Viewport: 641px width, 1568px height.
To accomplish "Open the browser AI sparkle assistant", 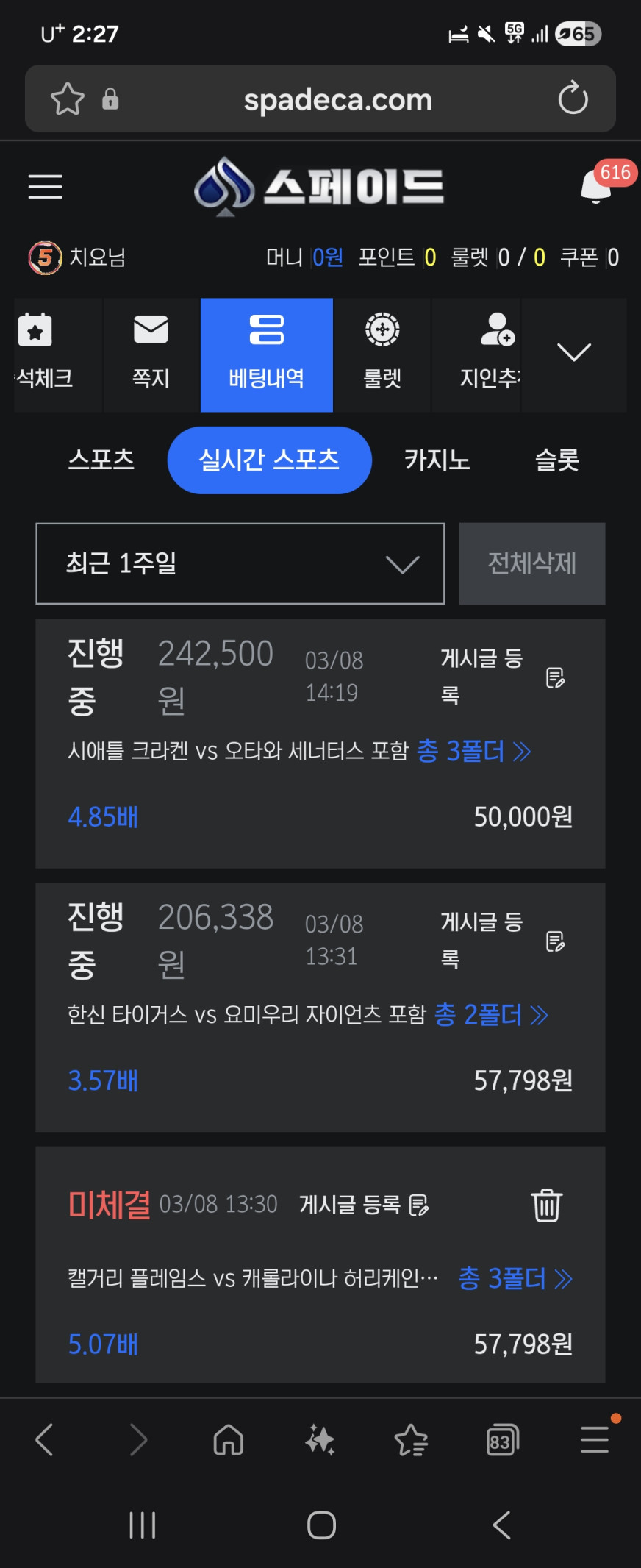I will point(320,1440).
